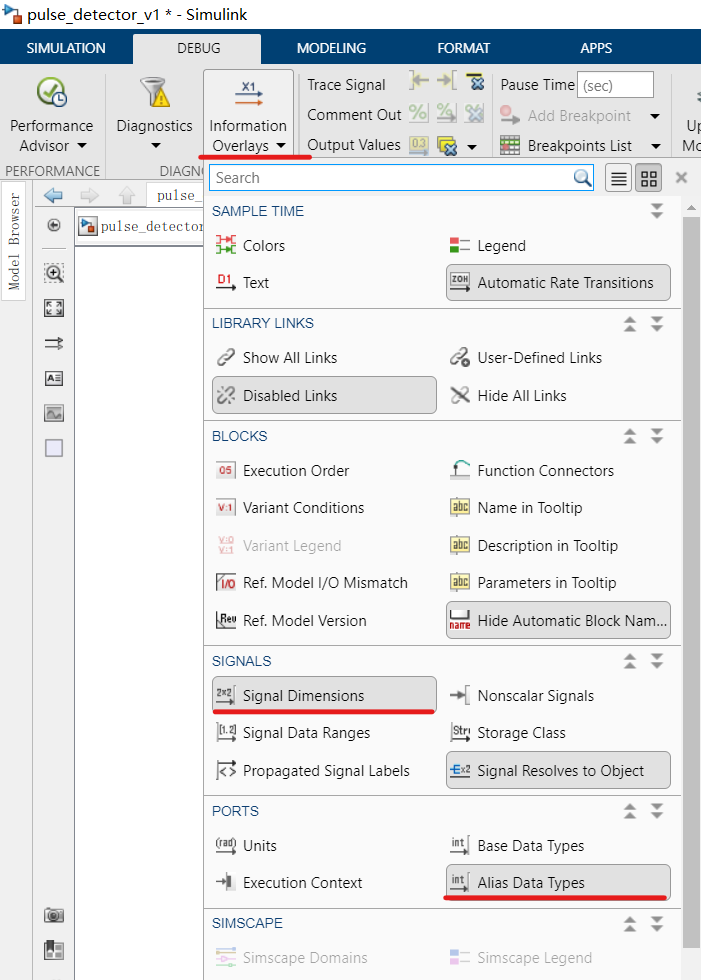Open the Add Breakpoint dropdown arrow

click(x=655, y=116)
